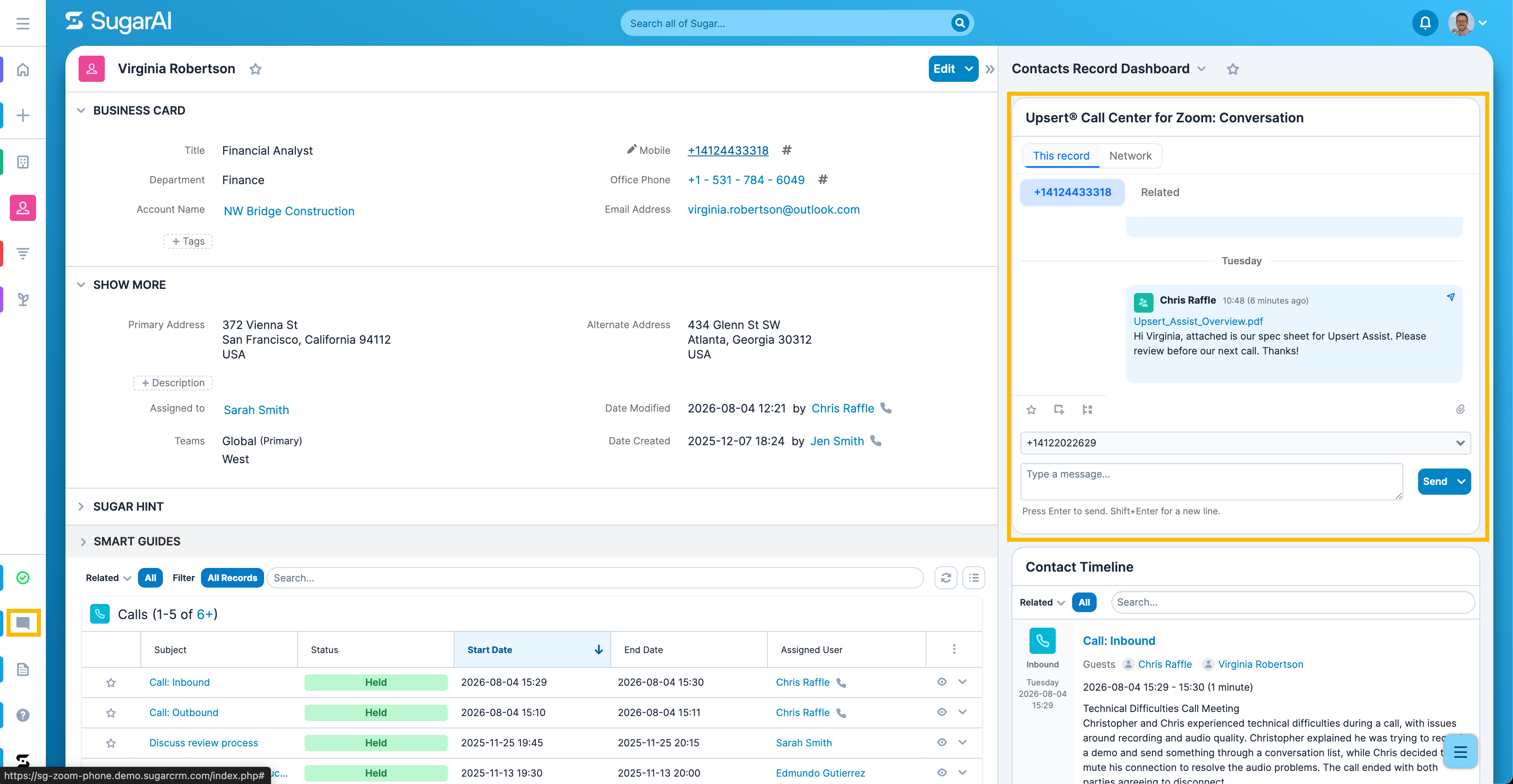Viewport: 1513px width, 784px height.
Task: Open the NW Bridge Construction account link
Action: tap(289, 212)
